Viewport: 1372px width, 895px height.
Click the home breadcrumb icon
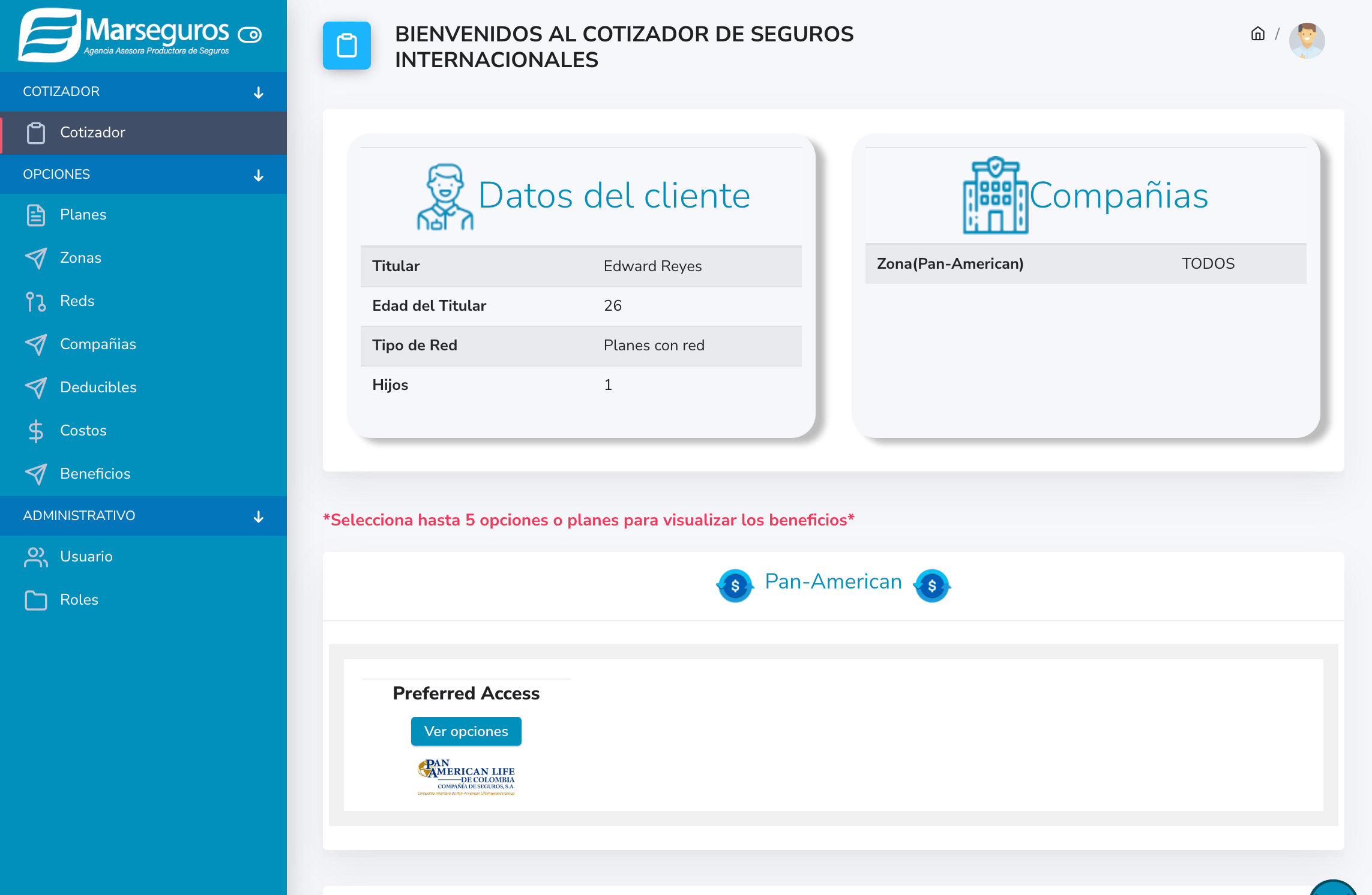click(x=1257, y=34)
